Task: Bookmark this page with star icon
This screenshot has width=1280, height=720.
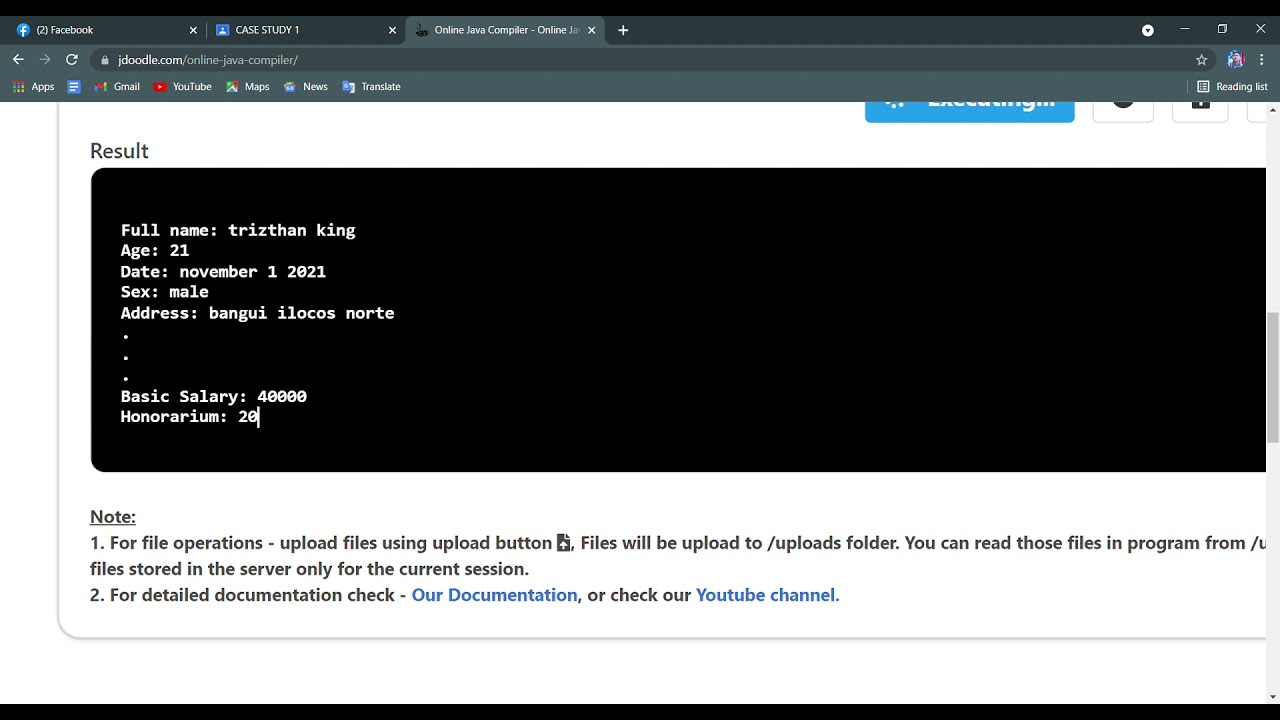Action: (x=1202, y=60)
